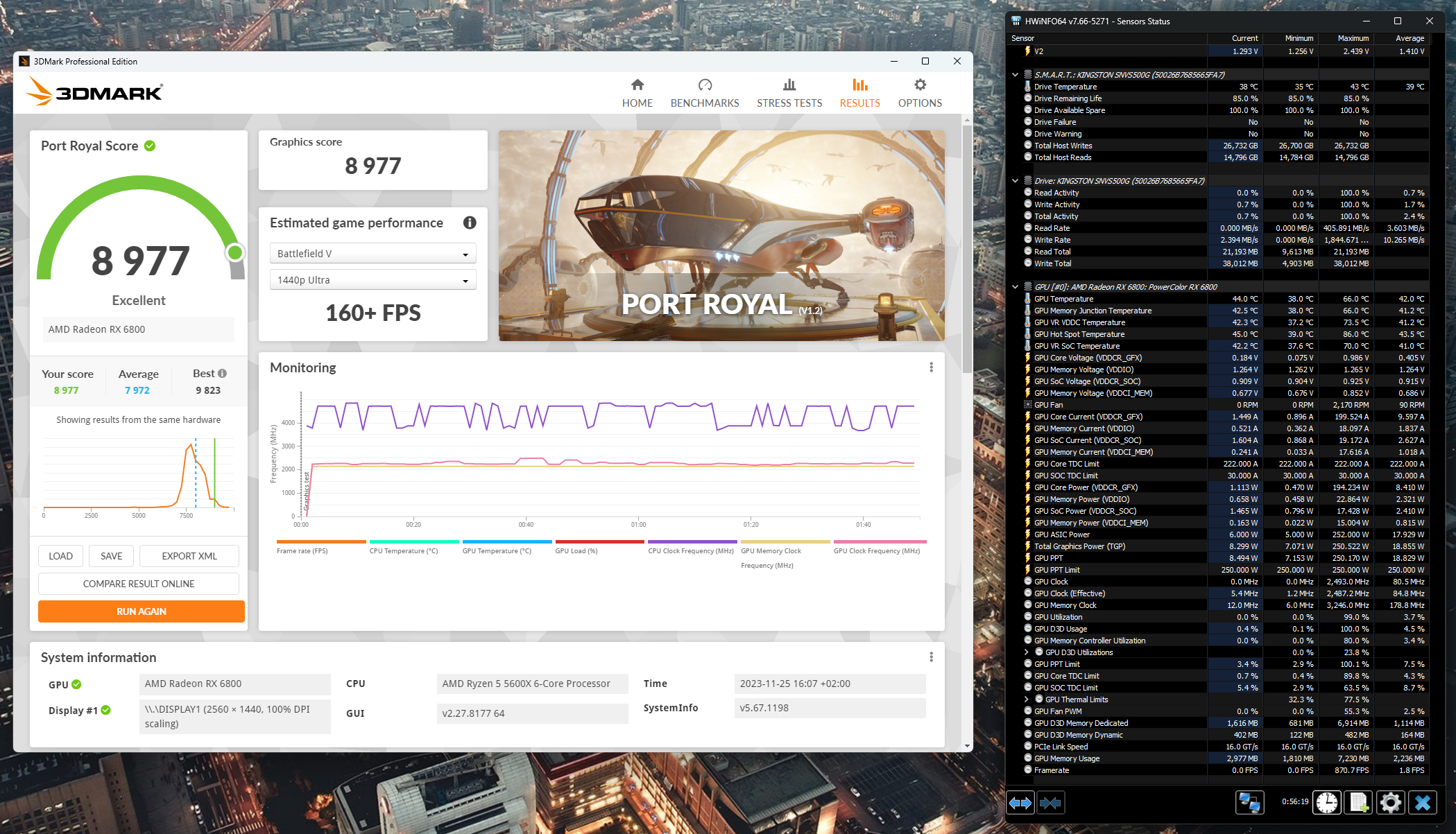
Task: Click HWiNFO network remote monitoring icon
Action: pos(1249,803)
